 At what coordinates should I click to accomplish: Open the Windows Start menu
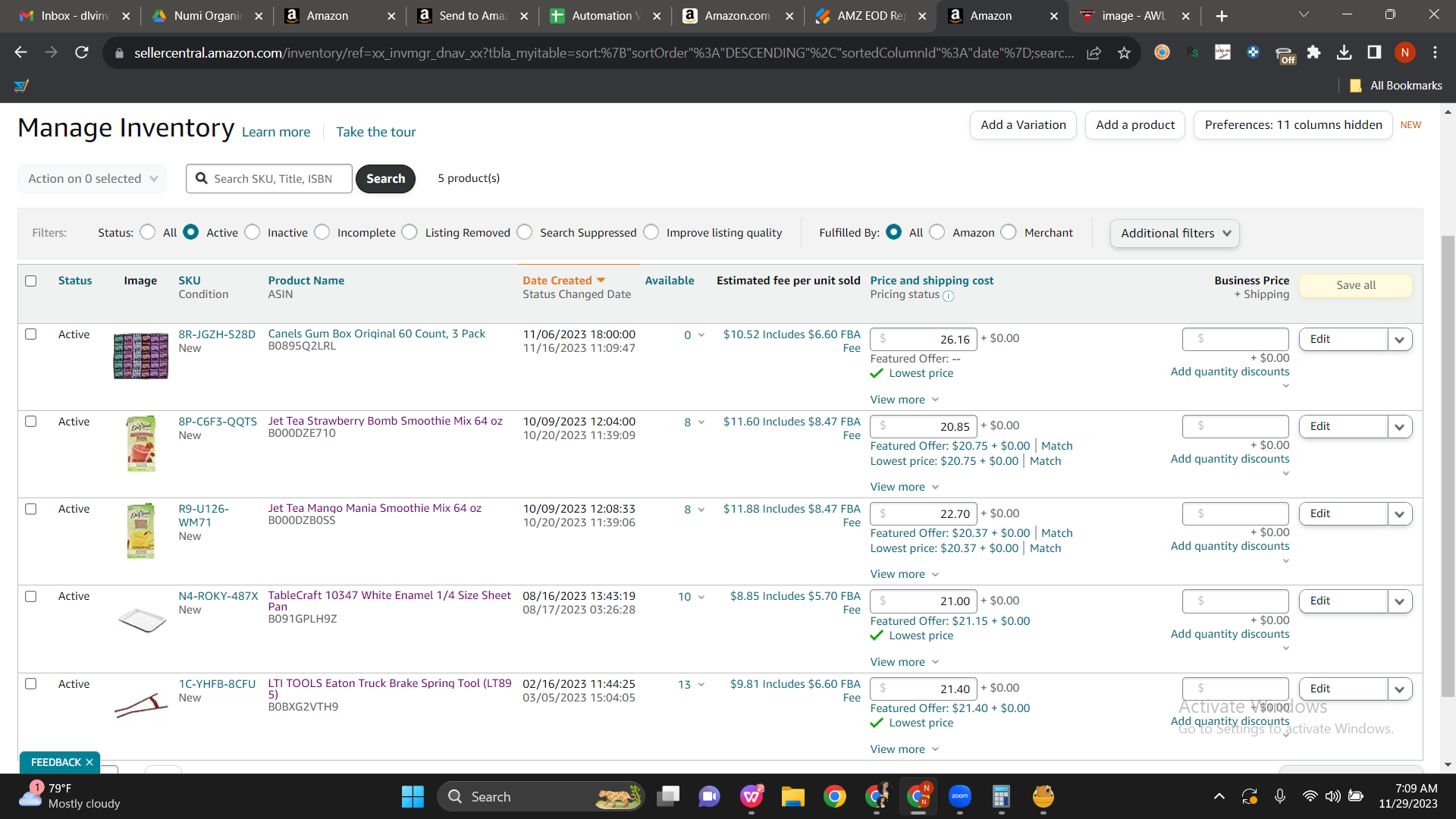click(x=413, y=797)
